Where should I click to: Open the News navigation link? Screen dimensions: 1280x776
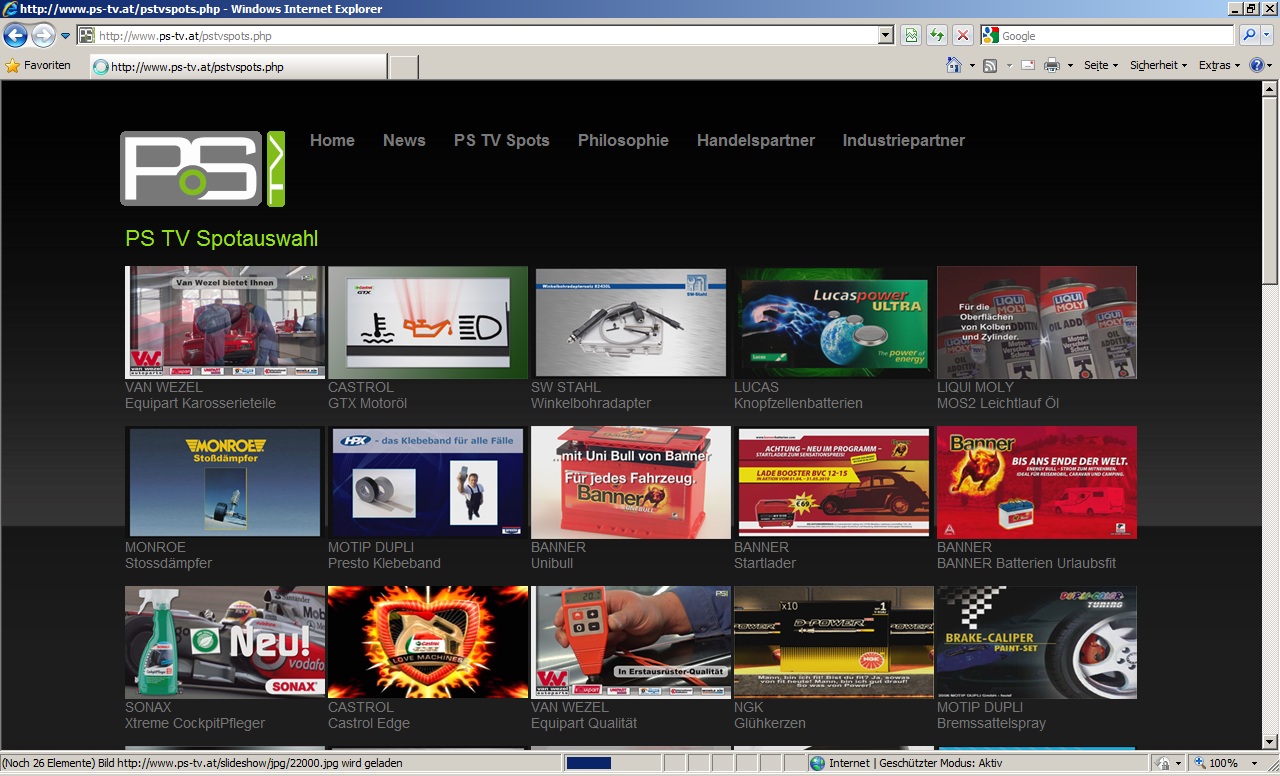pos(404,140)
